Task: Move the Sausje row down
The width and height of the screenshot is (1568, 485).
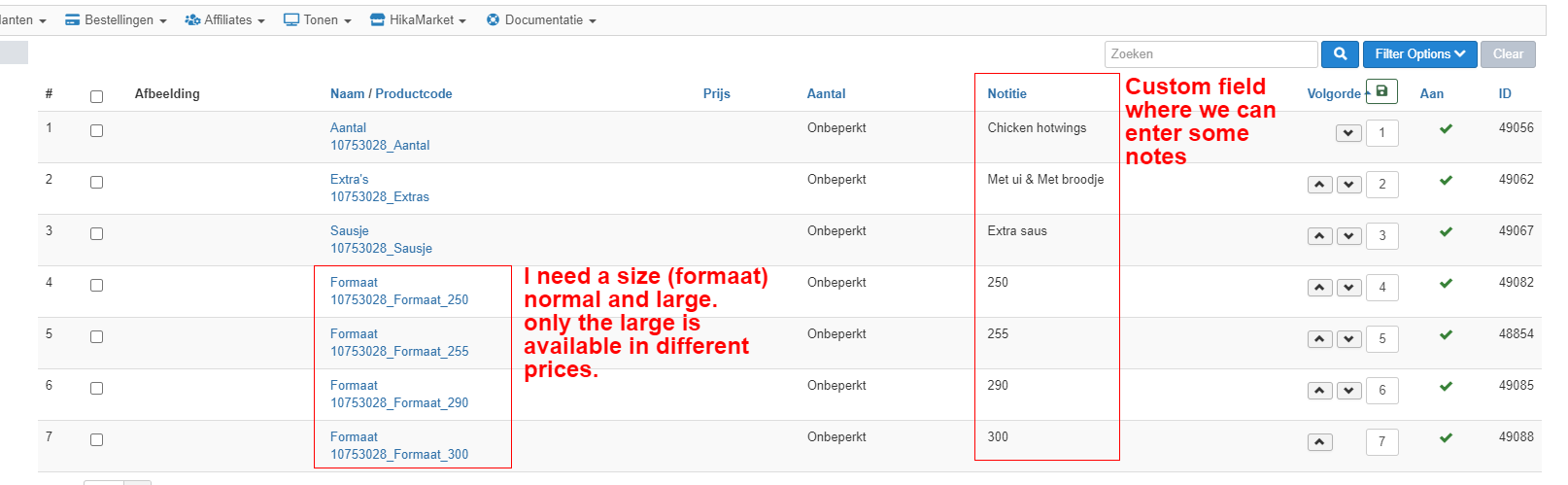Action: [x=1348, y=236]
